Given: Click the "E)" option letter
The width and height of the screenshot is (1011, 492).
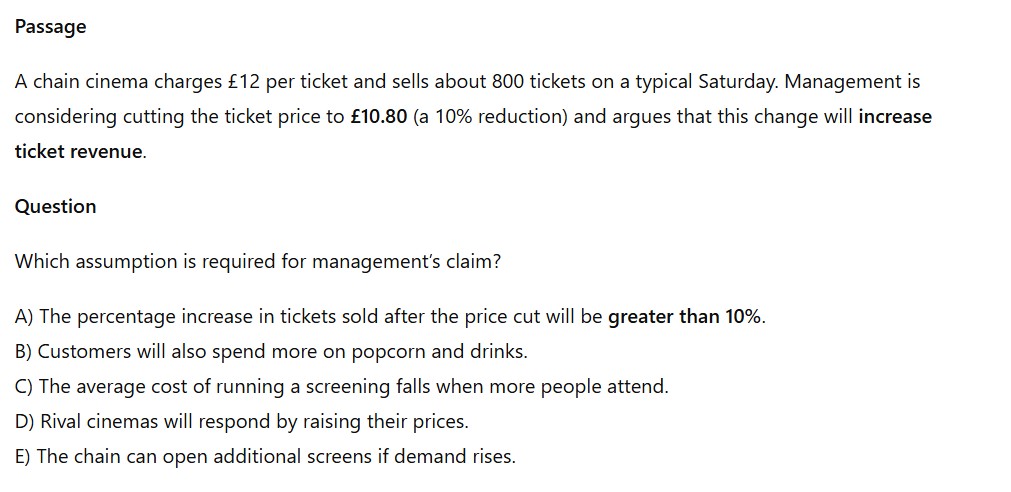Looking at the screenshot, I should [x=24, y=457].
